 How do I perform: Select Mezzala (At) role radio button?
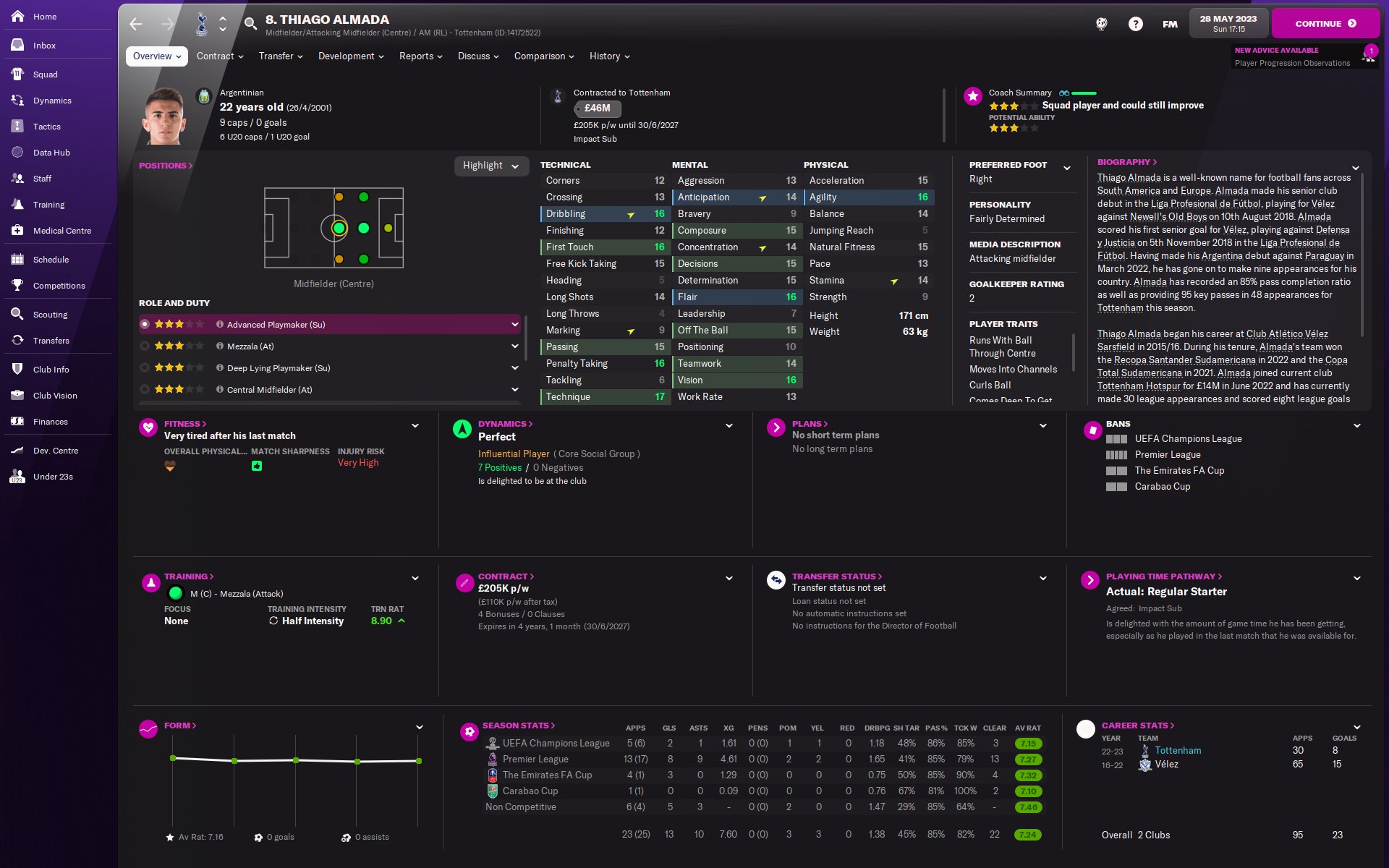pos(145,346)
